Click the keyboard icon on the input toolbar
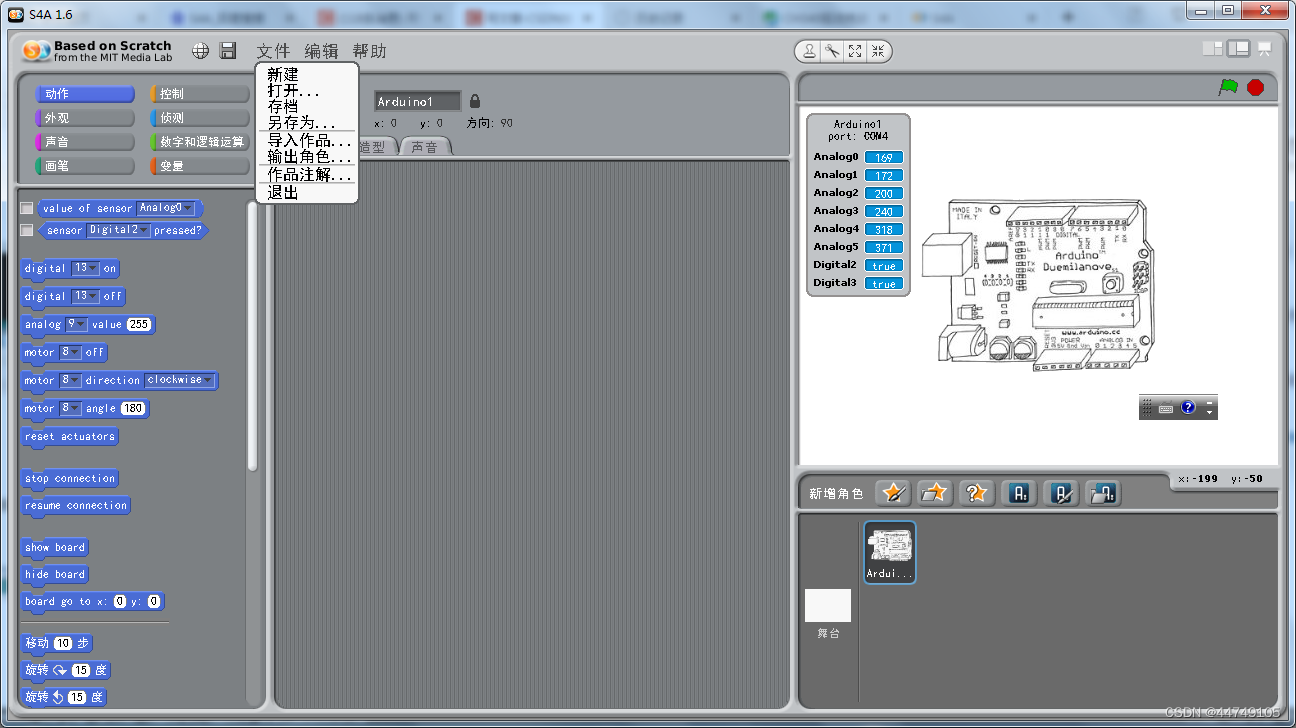The image size is (1296, 728). coord(1166,408)
